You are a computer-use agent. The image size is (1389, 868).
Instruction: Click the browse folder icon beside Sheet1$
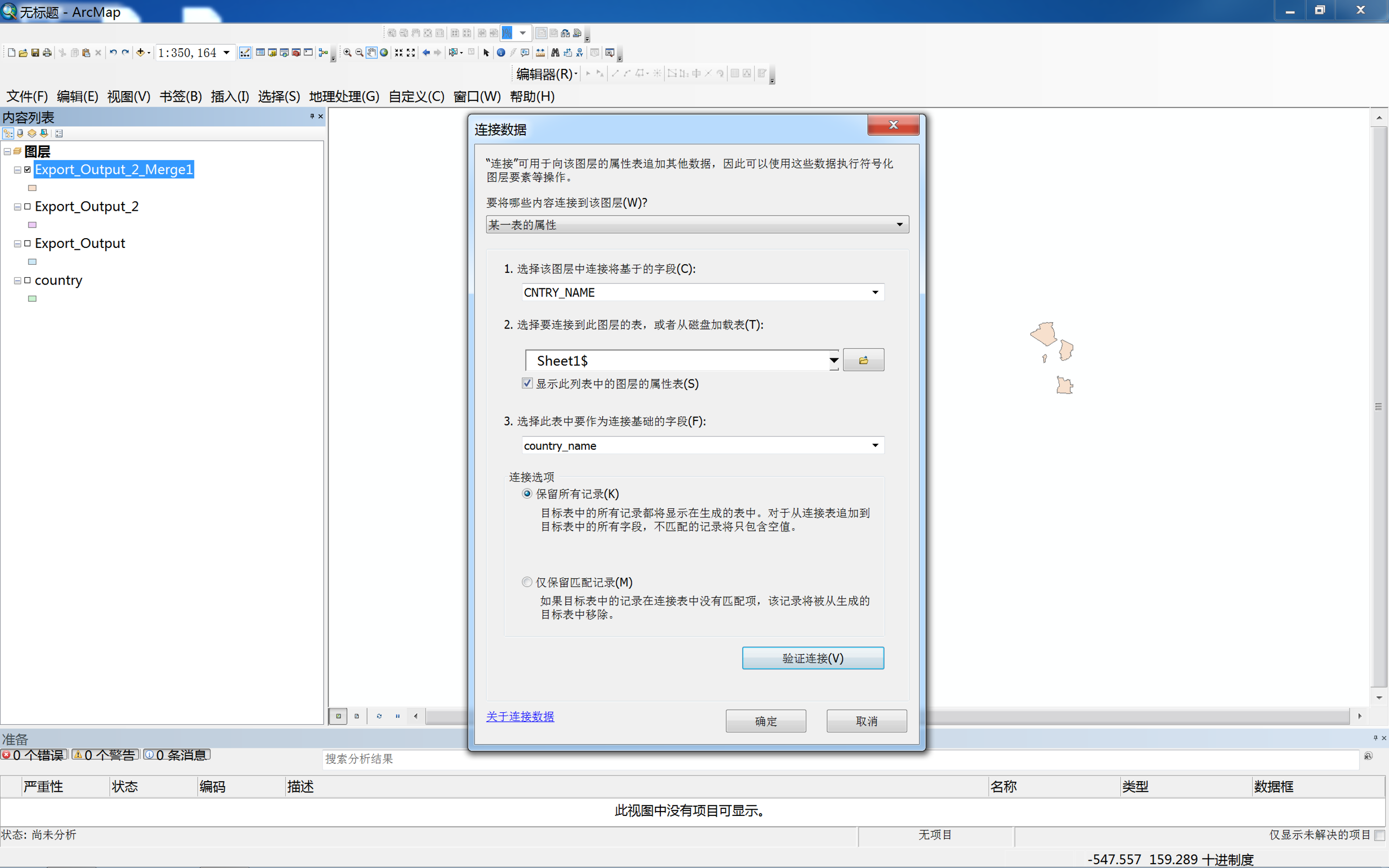[863, 361]
